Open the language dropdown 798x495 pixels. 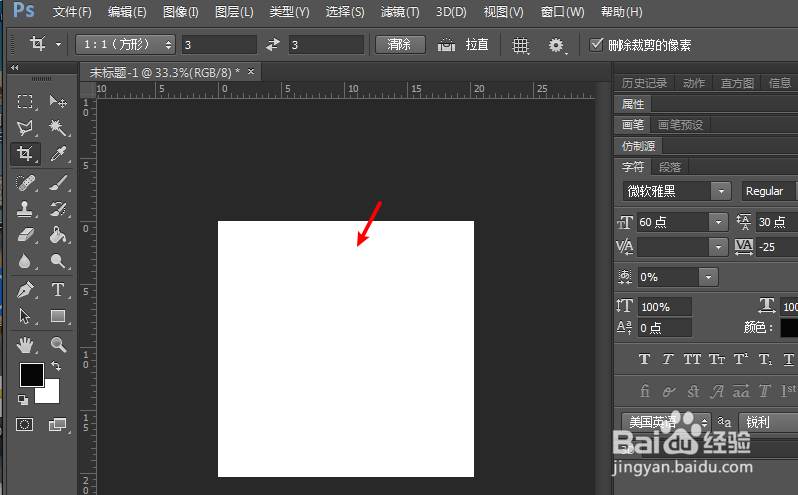pos(666,422)
